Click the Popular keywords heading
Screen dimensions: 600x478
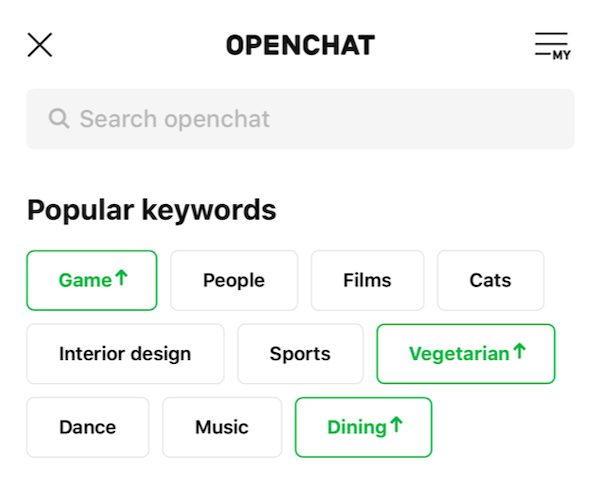coord(151,210)
